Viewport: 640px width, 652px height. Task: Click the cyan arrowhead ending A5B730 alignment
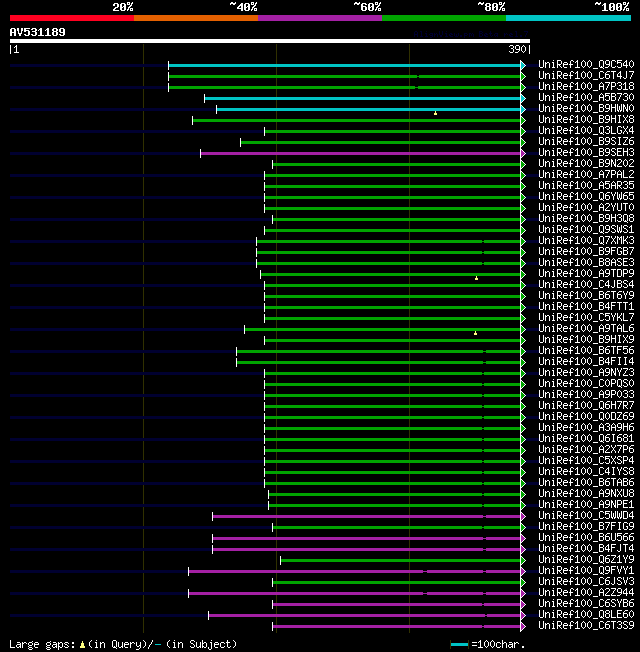click(523, 99)
